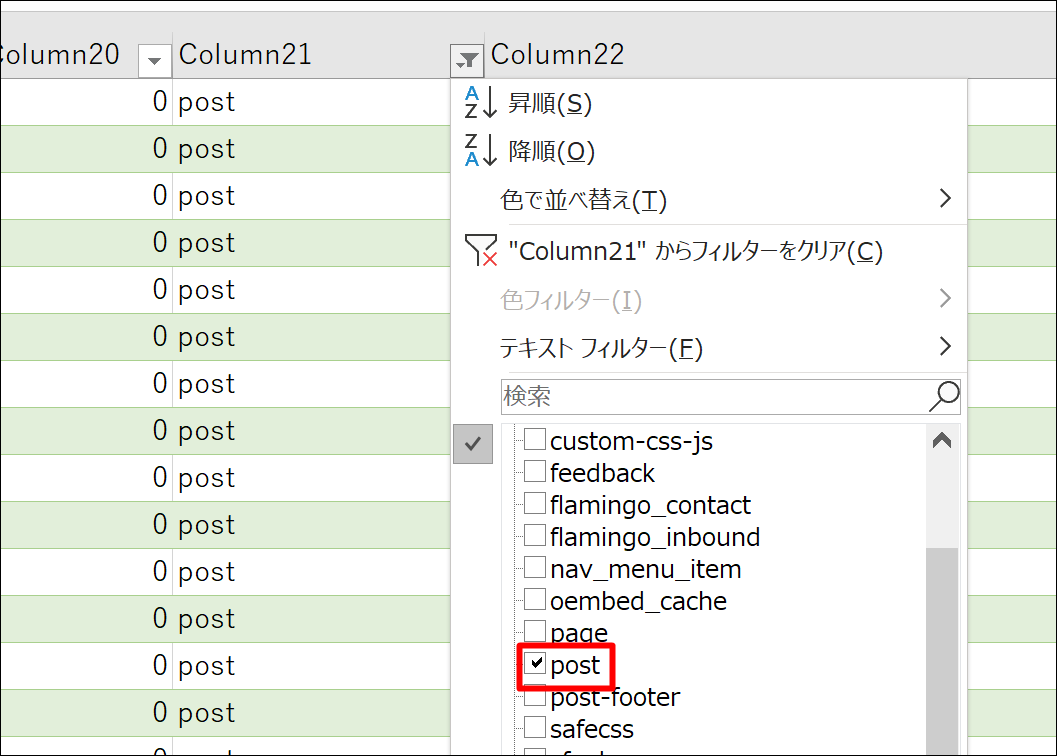Click the Column22 header cell
This screenshot has width=1057, height=756.
click(771, 55)
